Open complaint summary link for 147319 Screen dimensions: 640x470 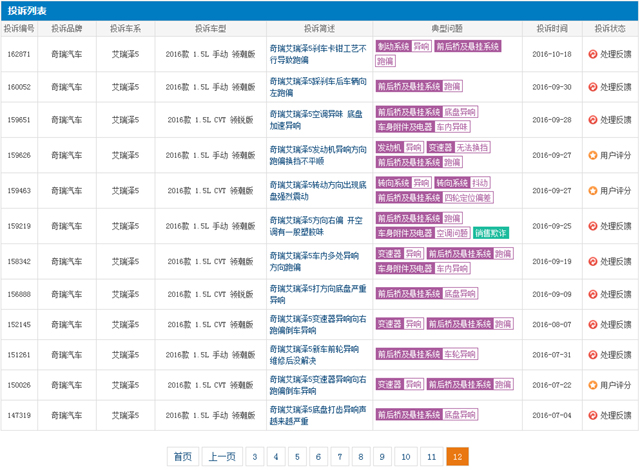318,415
